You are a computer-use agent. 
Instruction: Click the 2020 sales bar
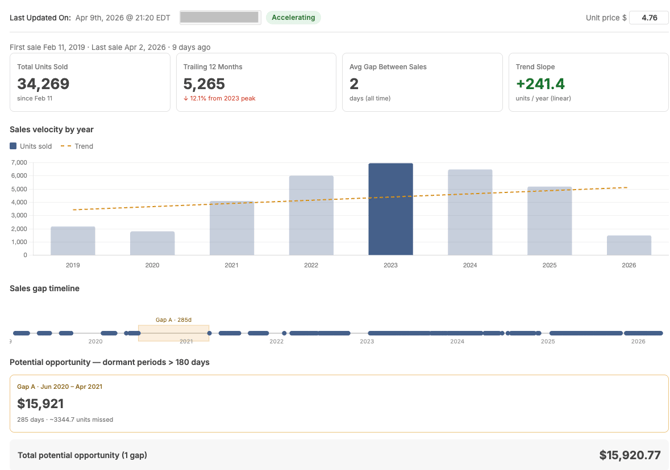click(x=152, y=243)
